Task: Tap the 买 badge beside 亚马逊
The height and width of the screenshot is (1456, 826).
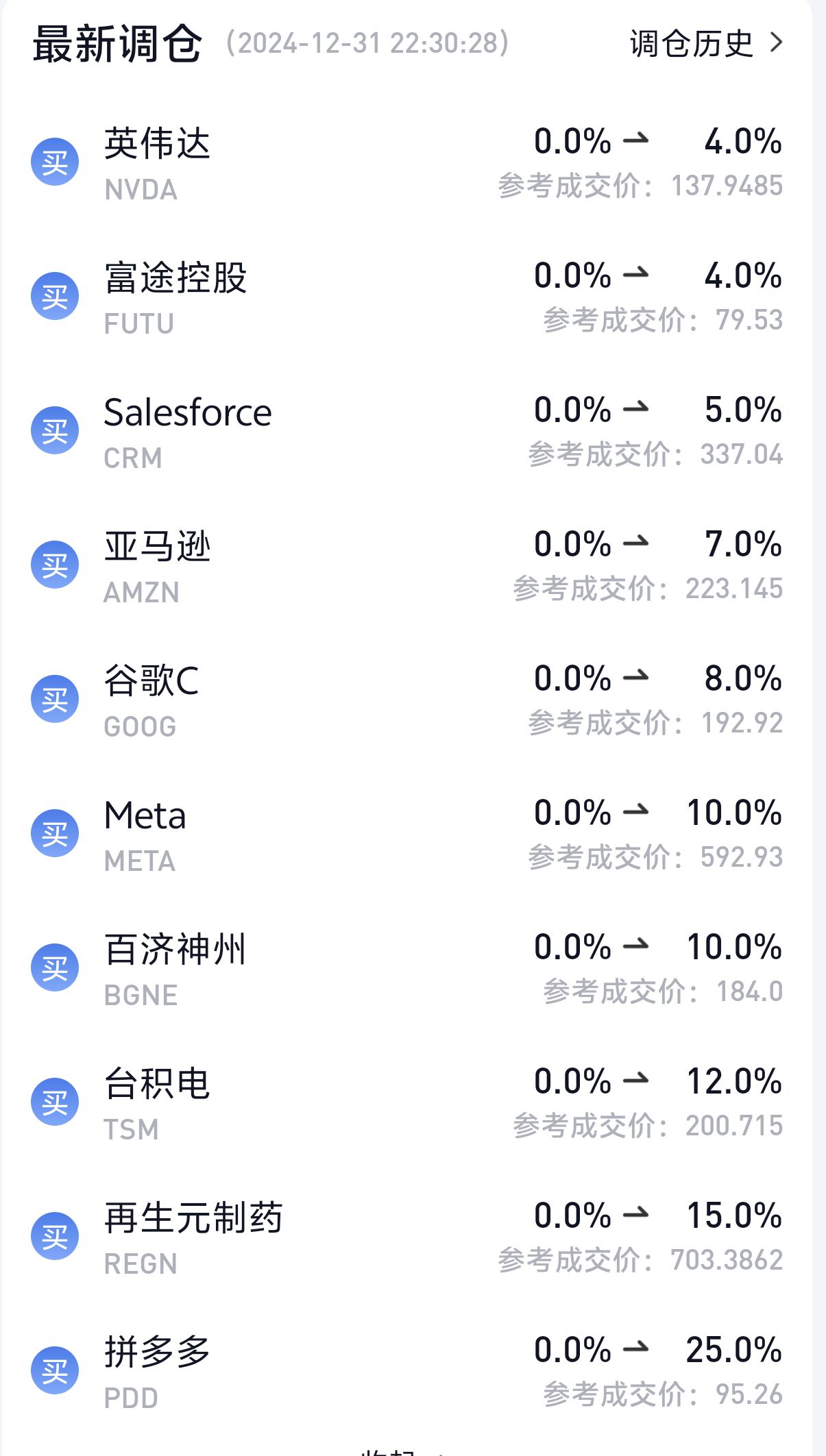Action: pos(55,565)
